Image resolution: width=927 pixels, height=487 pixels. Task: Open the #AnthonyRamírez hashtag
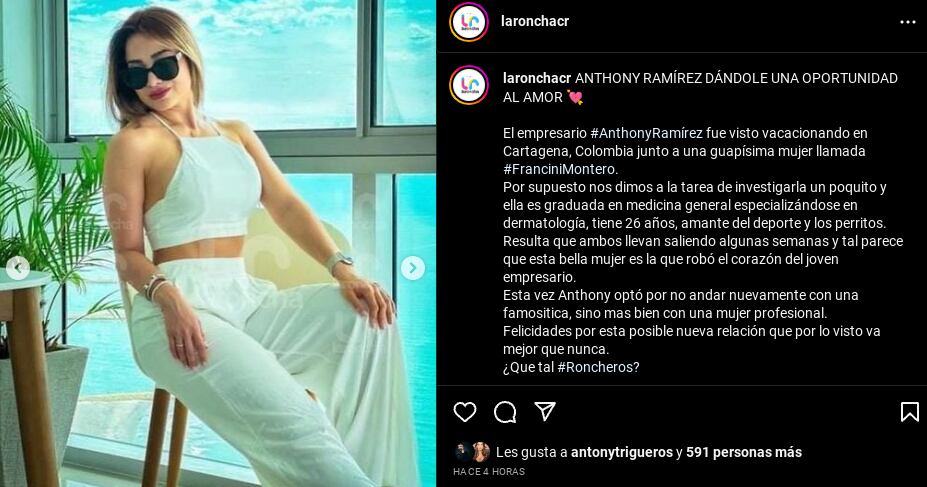(646, 134)
